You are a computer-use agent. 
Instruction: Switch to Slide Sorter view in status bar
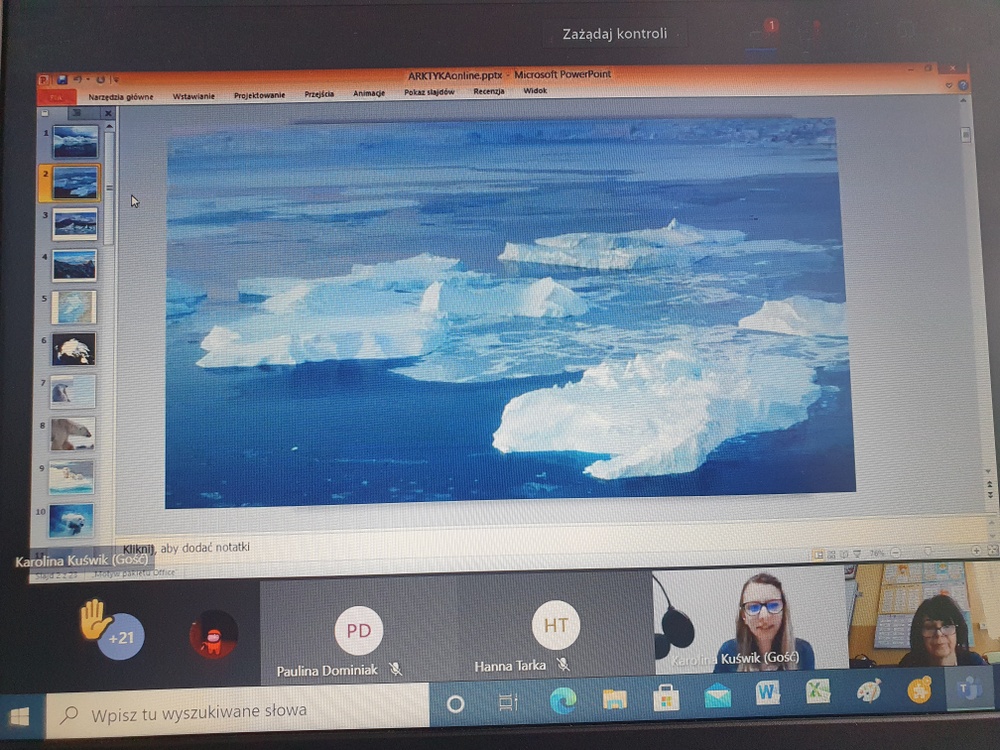[832, 554]
